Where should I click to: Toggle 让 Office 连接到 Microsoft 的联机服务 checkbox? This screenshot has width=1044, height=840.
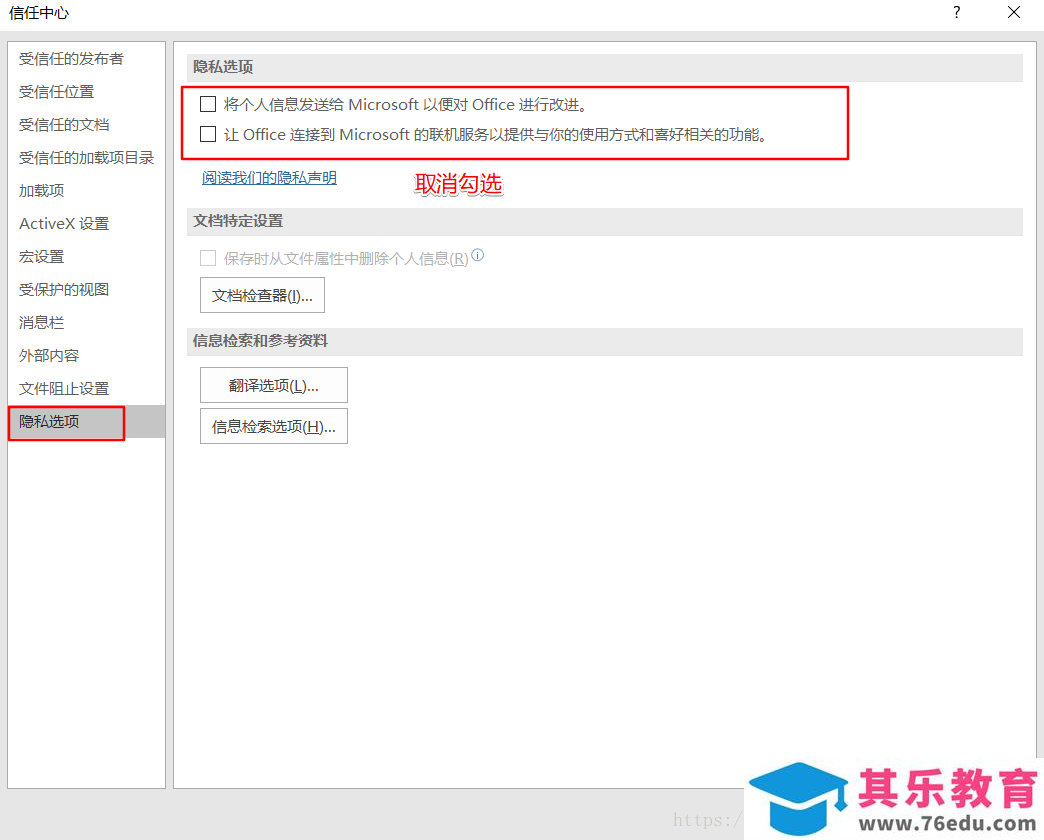[x=208, y=134]
